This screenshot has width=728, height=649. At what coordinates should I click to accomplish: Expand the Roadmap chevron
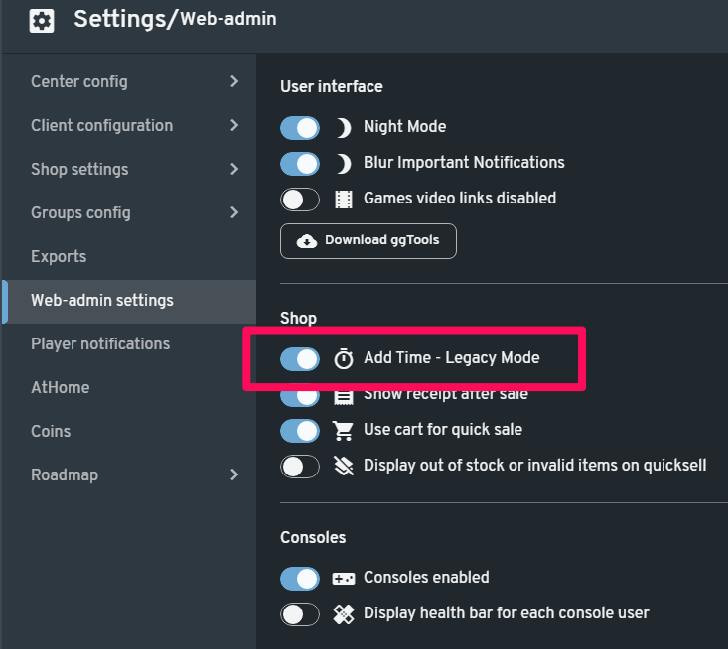tap(234, 474)
